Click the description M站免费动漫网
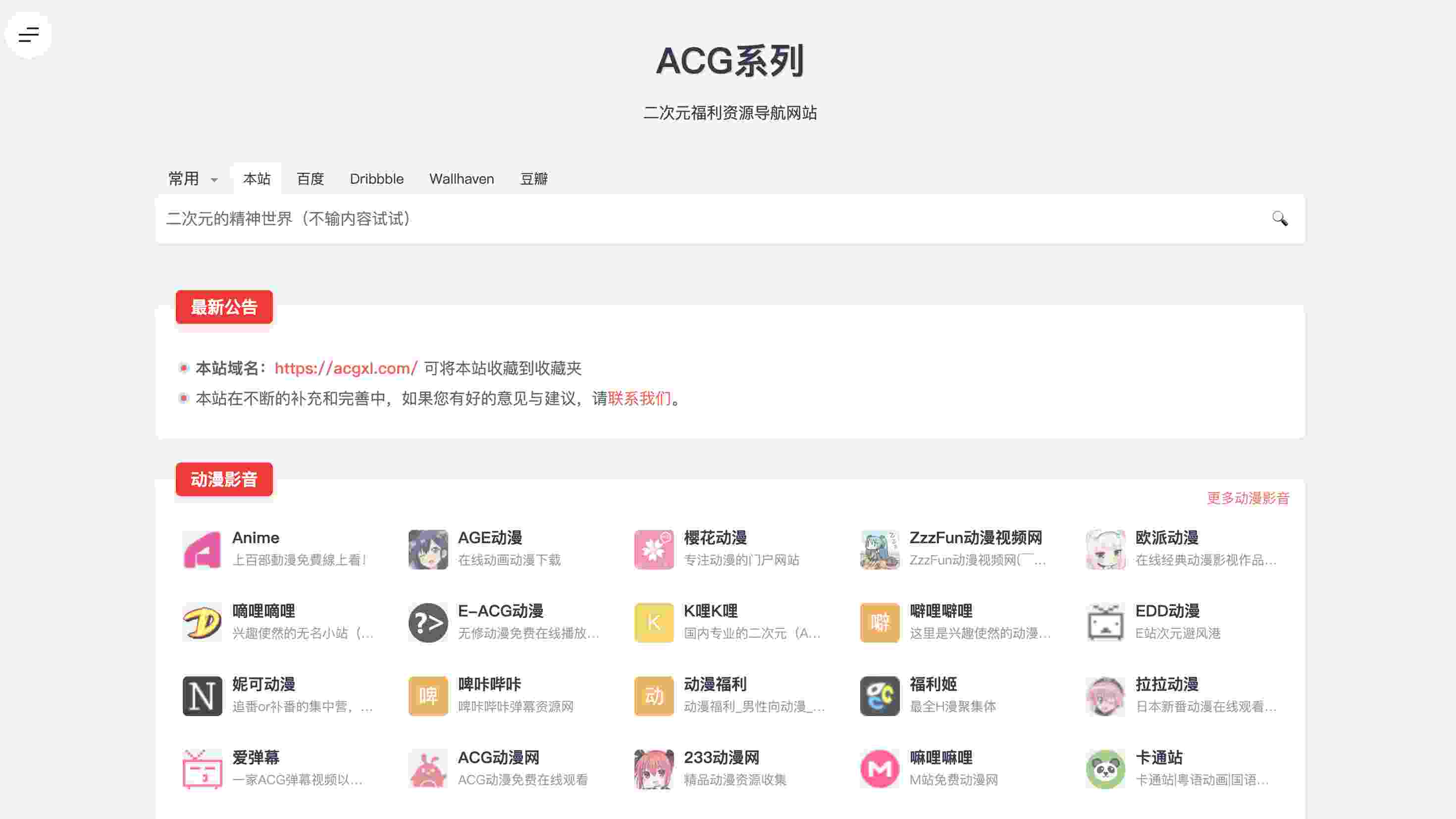 pyautogui.click(x=953, y=779)
